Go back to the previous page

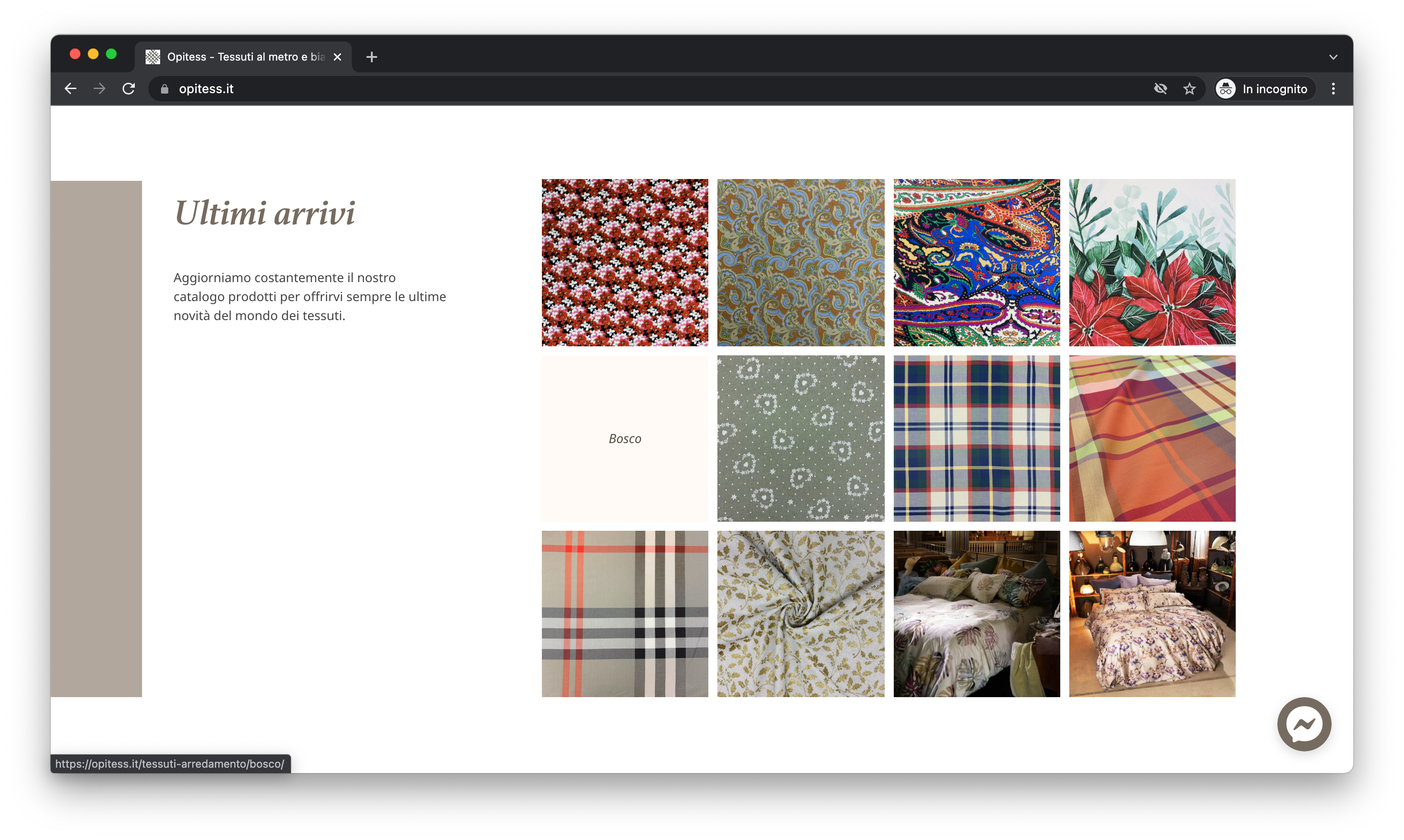click(x=70, y=89)
